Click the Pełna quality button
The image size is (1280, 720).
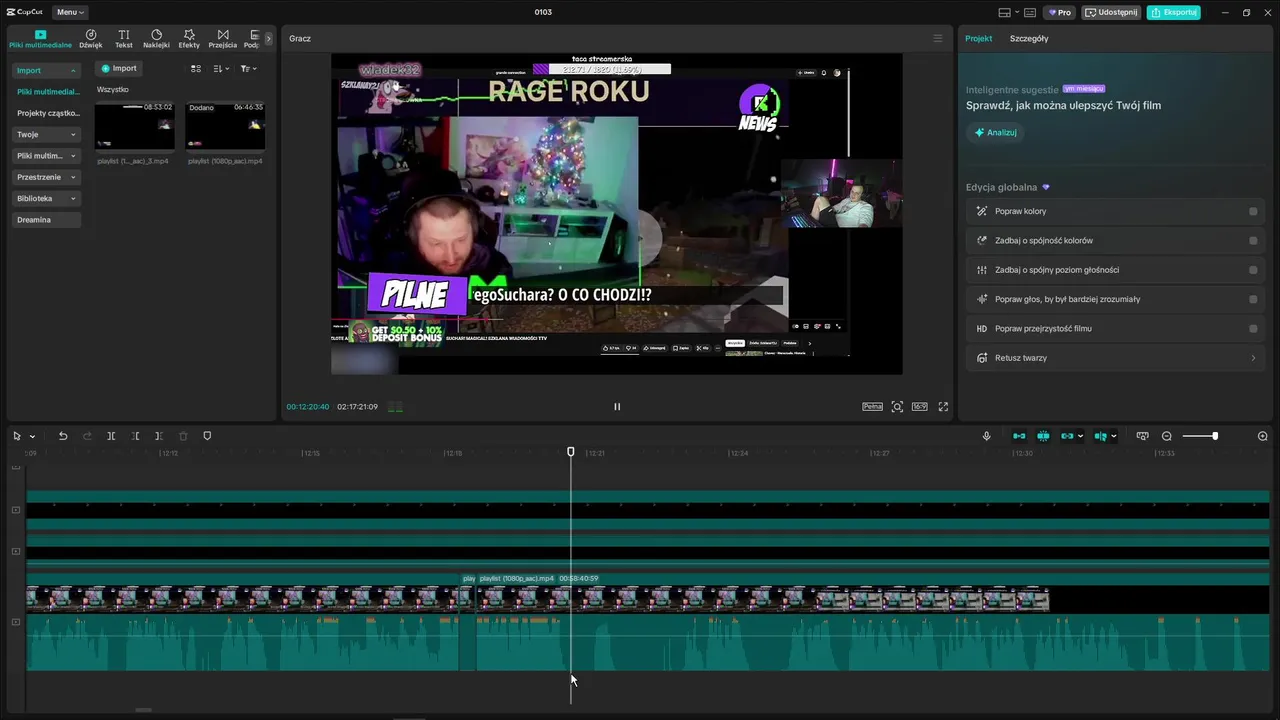point(873,407)
